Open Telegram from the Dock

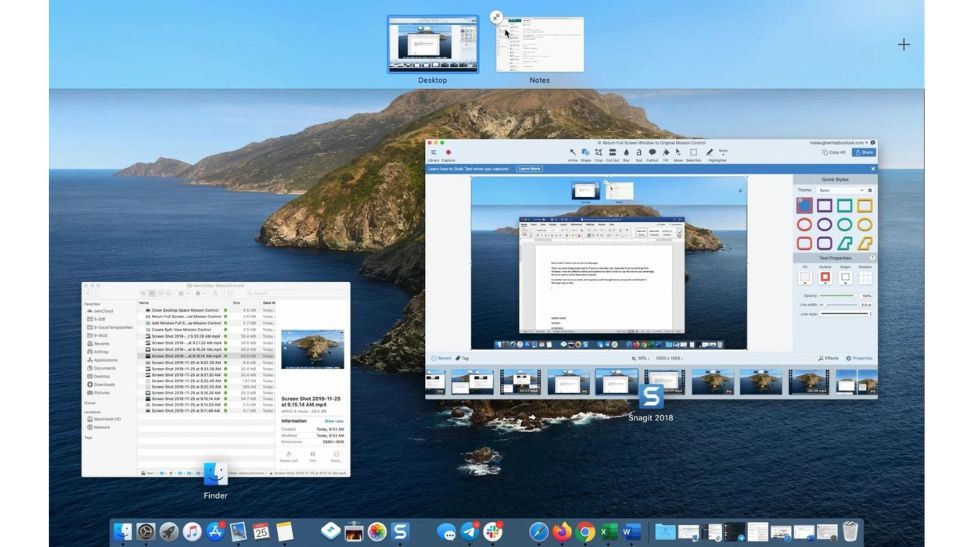click(470, 531)
